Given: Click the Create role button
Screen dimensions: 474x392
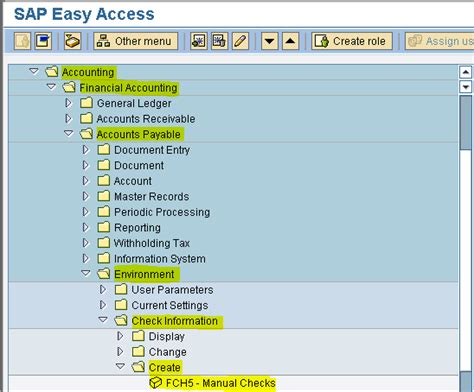Looking at the screenshot, I should click(x=352, y=41).
